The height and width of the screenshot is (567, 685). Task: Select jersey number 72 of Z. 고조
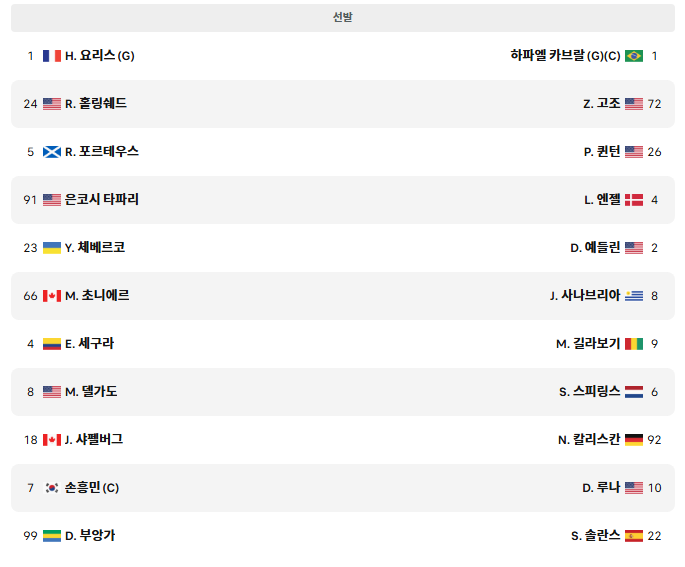654,104
